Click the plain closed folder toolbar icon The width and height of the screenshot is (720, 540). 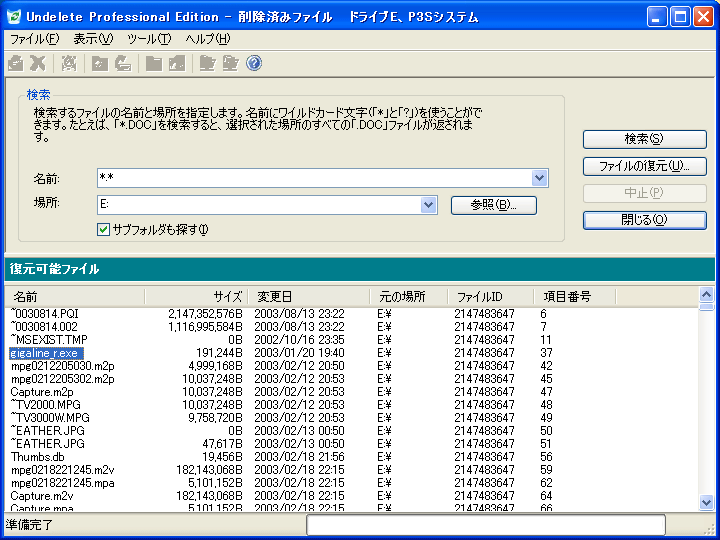(x=154, y=63)
